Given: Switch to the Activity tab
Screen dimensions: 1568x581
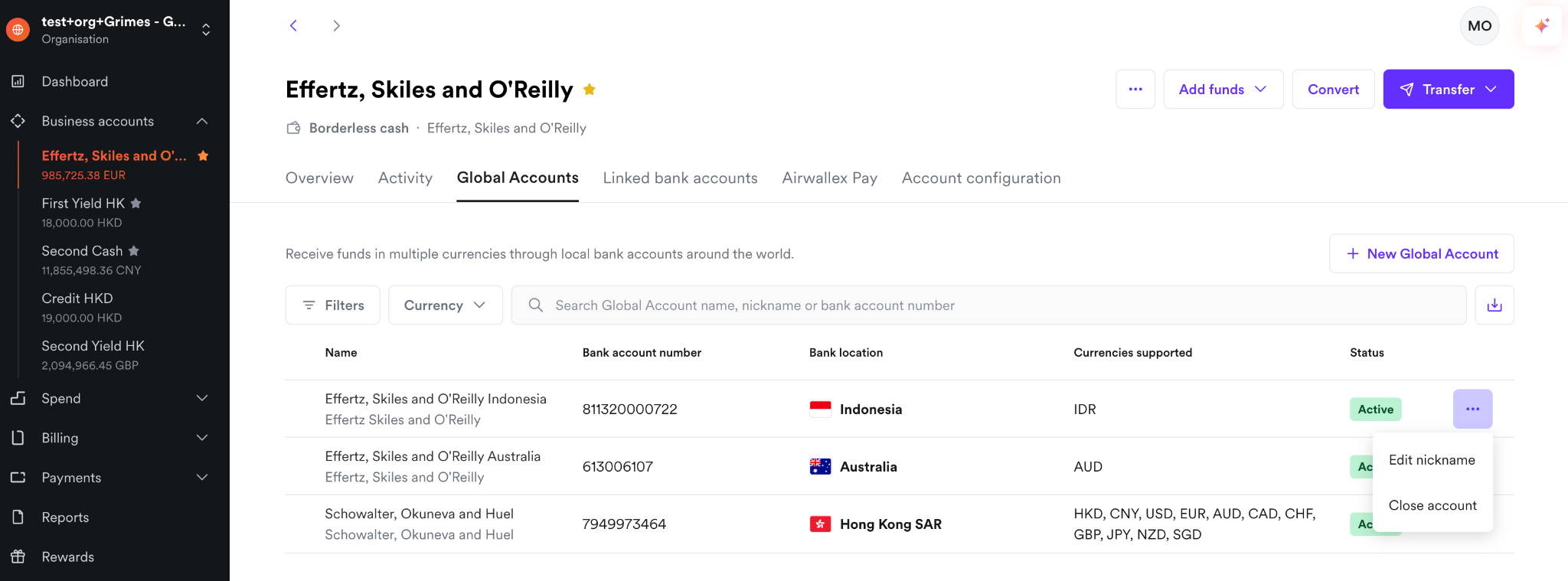Looking at the screenshot, I should 406,178.
